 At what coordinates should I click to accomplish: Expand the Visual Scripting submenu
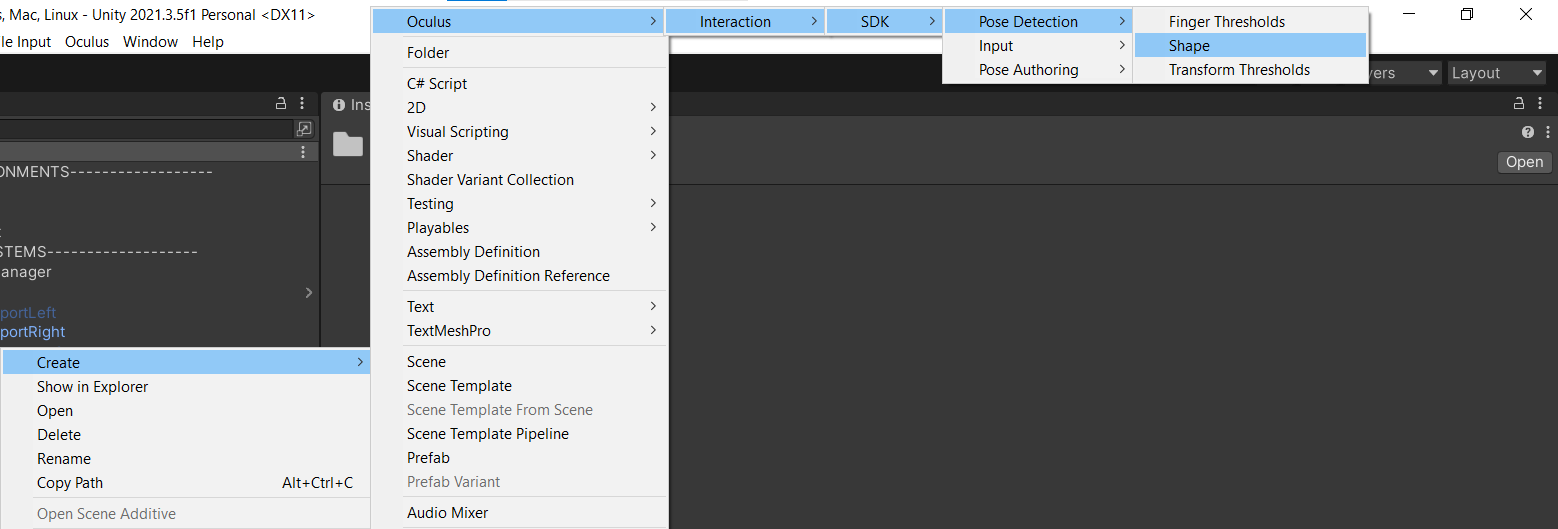518,132
